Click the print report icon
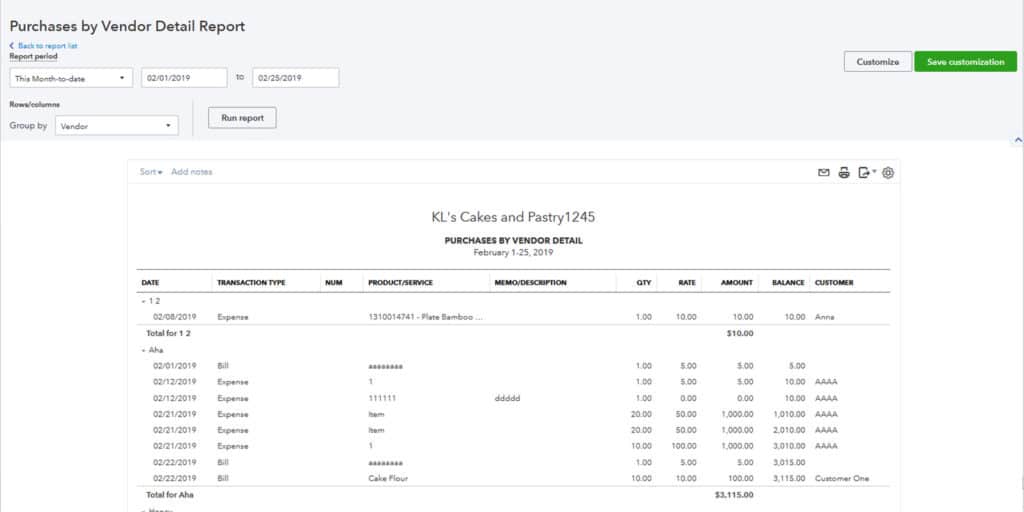 (844, 172)
